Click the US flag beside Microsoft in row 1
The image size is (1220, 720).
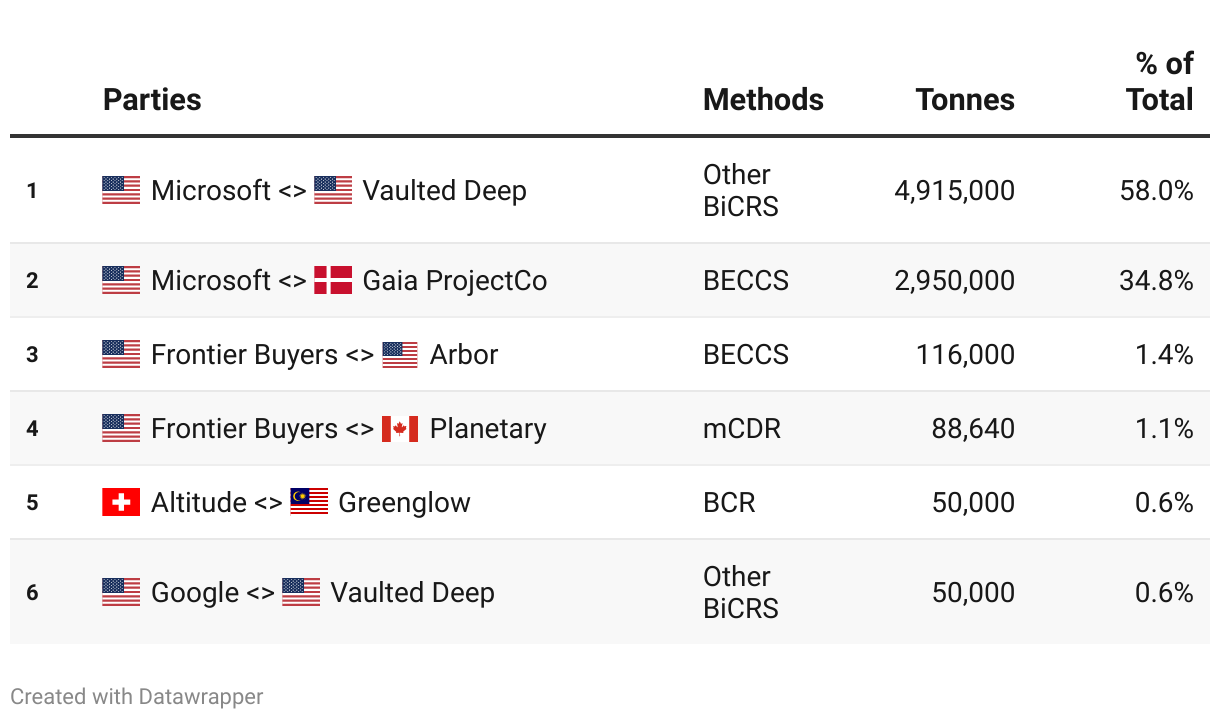click(121, 190)
